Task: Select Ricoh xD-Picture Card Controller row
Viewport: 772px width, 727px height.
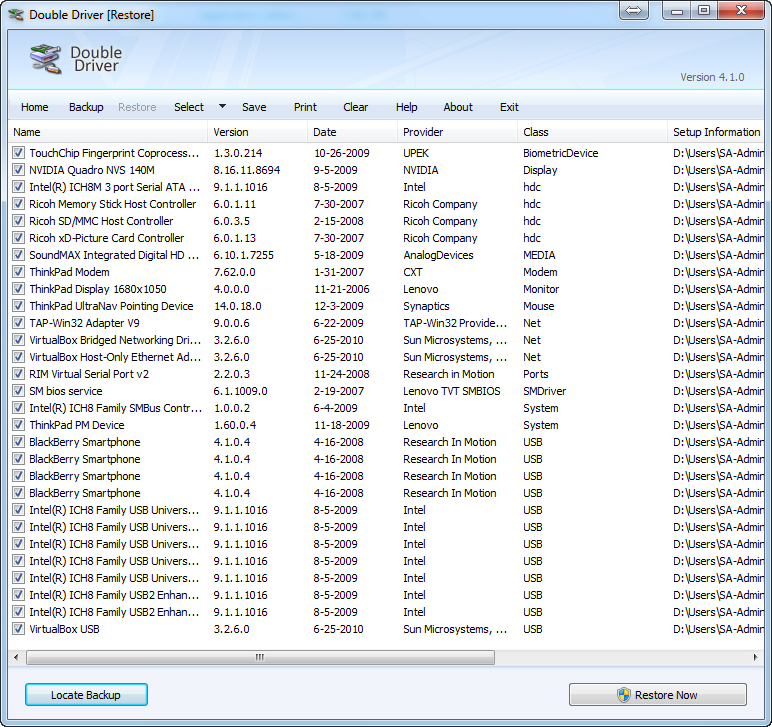Action: point(386,238)
